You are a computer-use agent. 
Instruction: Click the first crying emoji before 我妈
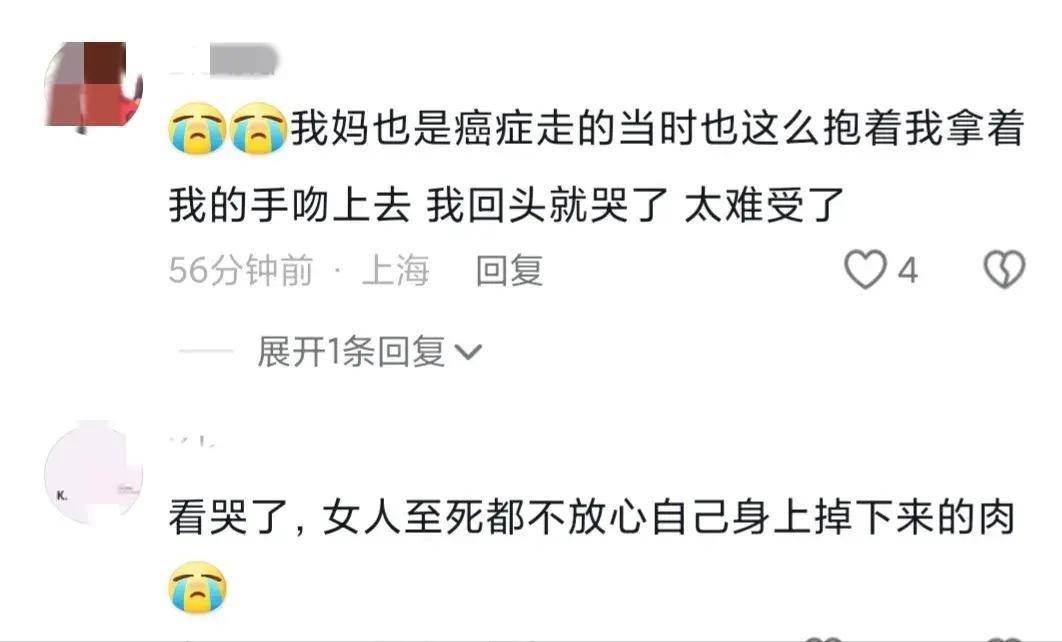click(197, 129)
